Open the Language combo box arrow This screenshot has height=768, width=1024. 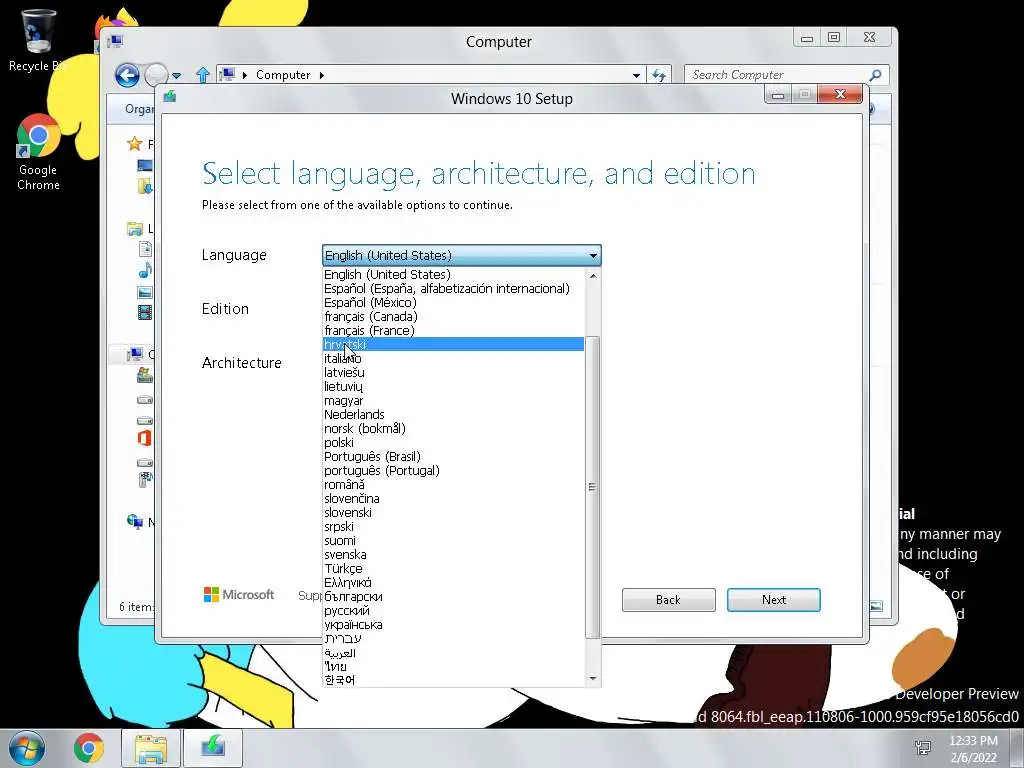tap(593, 255)
